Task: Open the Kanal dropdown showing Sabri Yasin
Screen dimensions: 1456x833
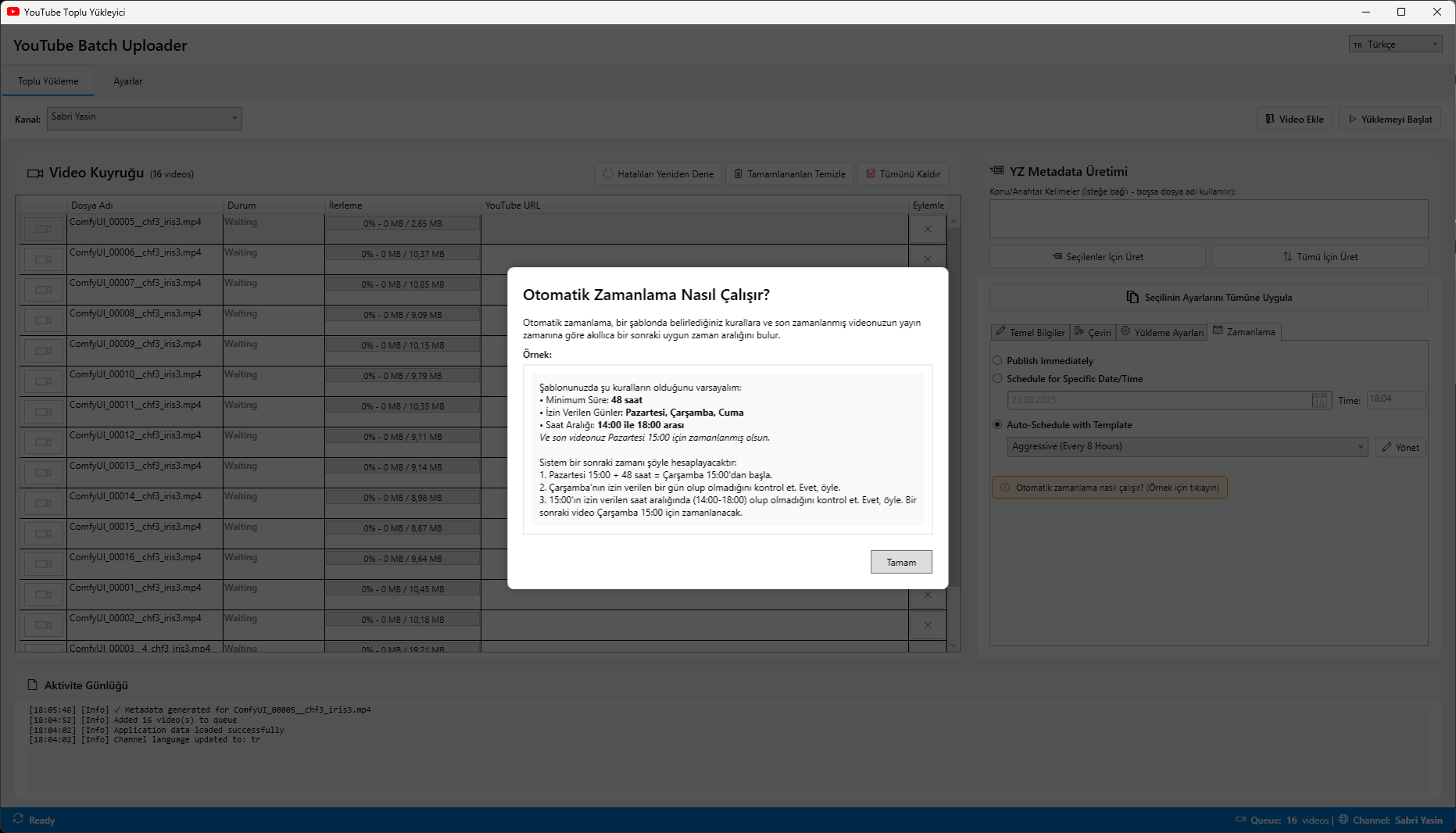Action: (145, 118)
